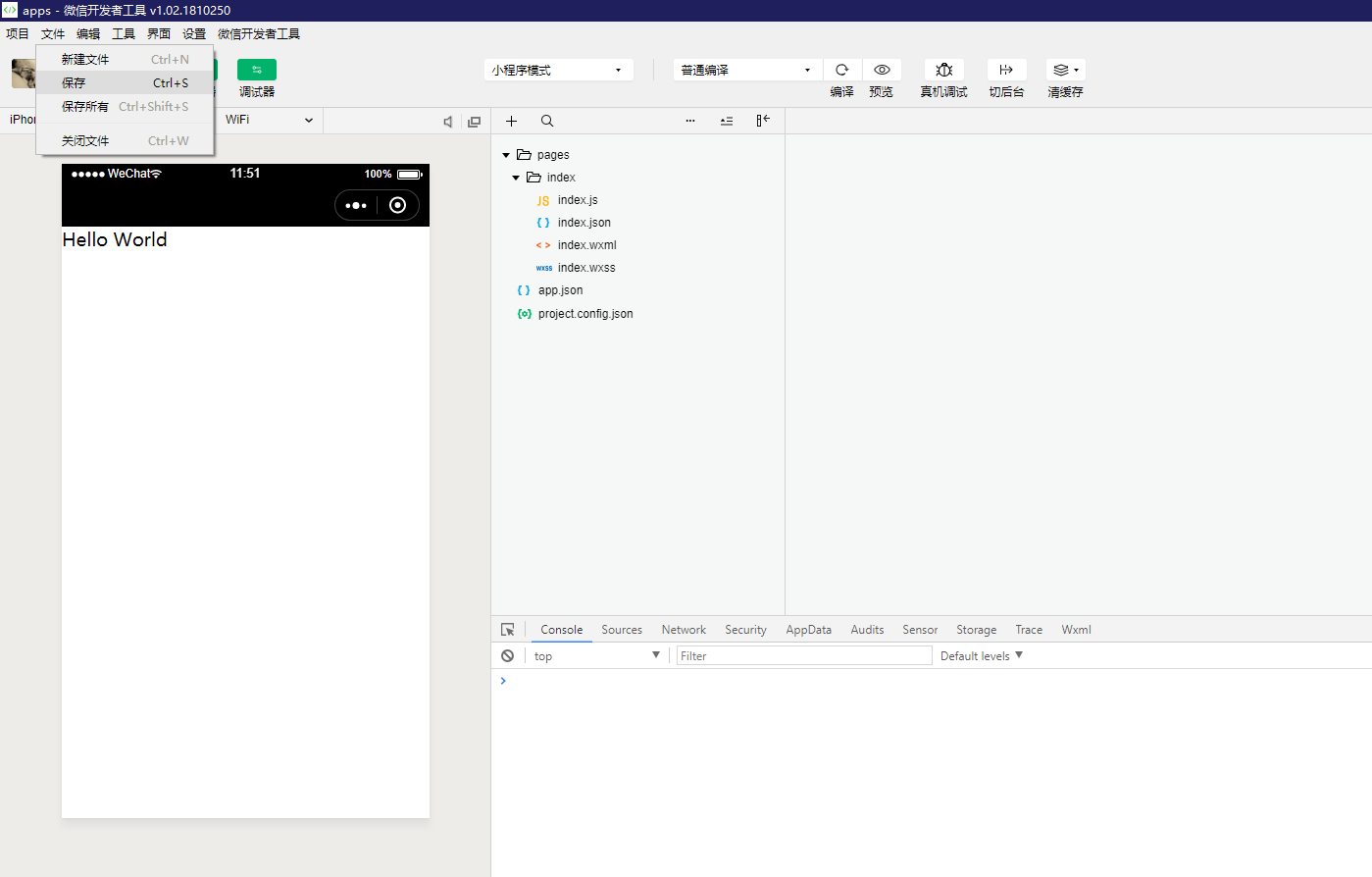The image size is (1372, 877).
Task: Toggle simulator detached window icon
Action: click(x=475, y=122)
